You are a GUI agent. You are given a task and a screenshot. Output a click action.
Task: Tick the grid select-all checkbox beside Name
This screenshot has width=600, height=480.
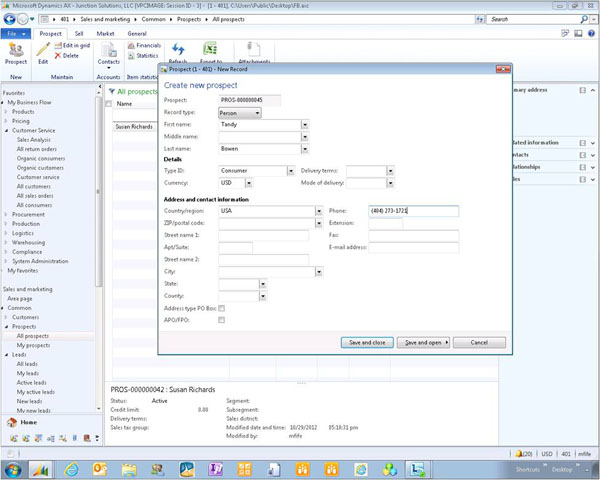108,103
